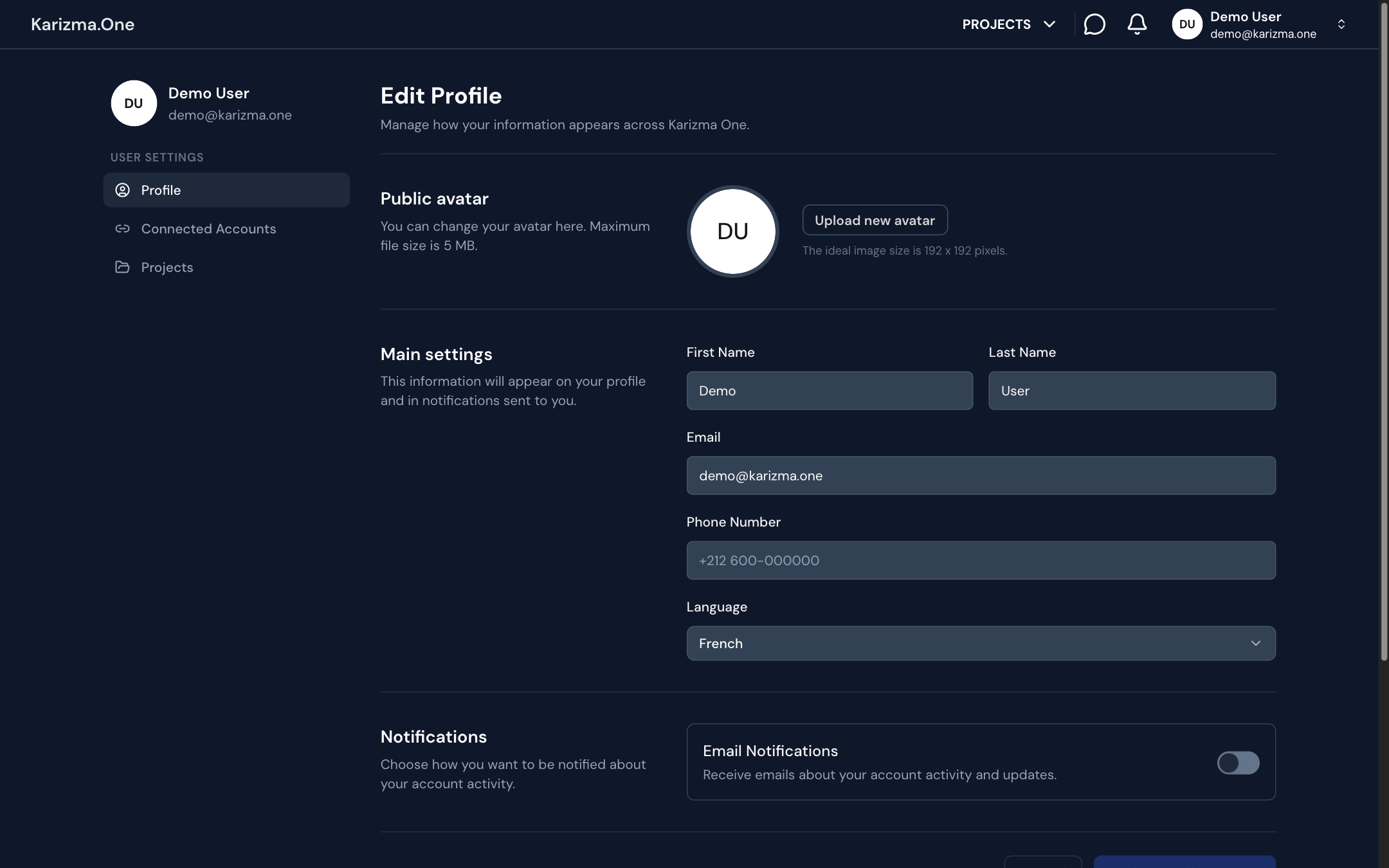The width and height of the screenshot is (1389, 868).
Task: Click the large public avatar DU image
Action: click(x=732, y=231)
